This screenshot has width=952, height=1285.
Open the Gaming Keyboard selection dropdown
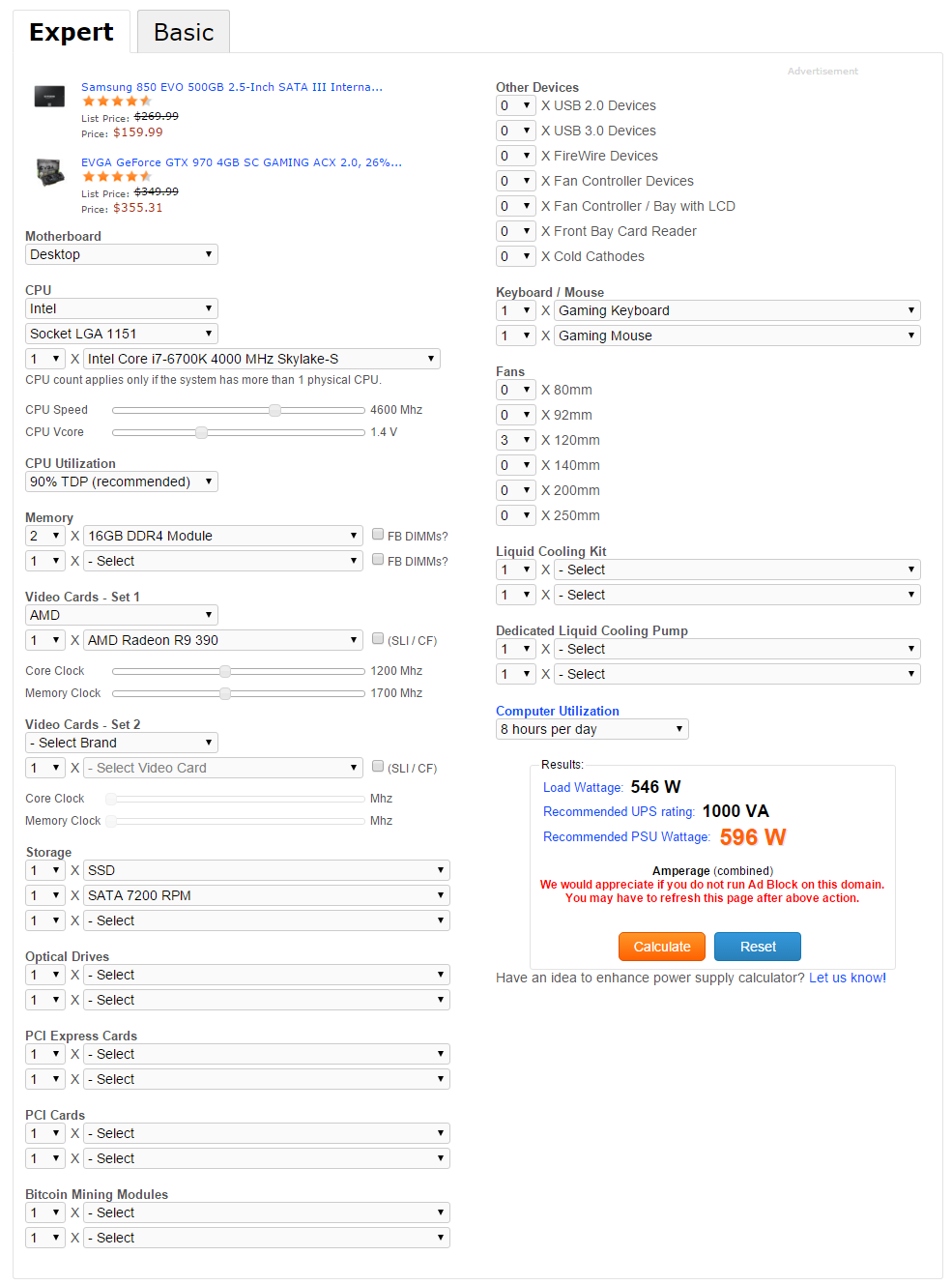pyautogui.click(x=736, y=310)
